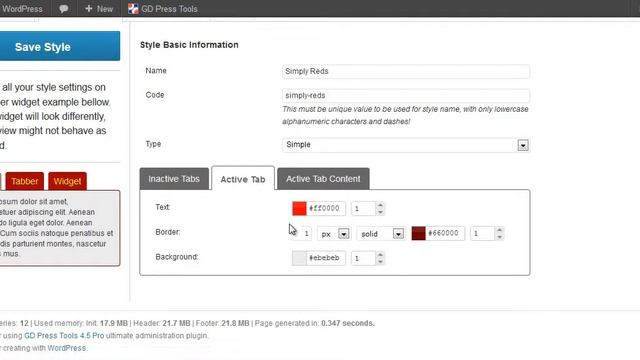Click the GD Press Tools logo icon
This screenshot has width=640, height=360.
pyautogui.click(x=133, y=9)
